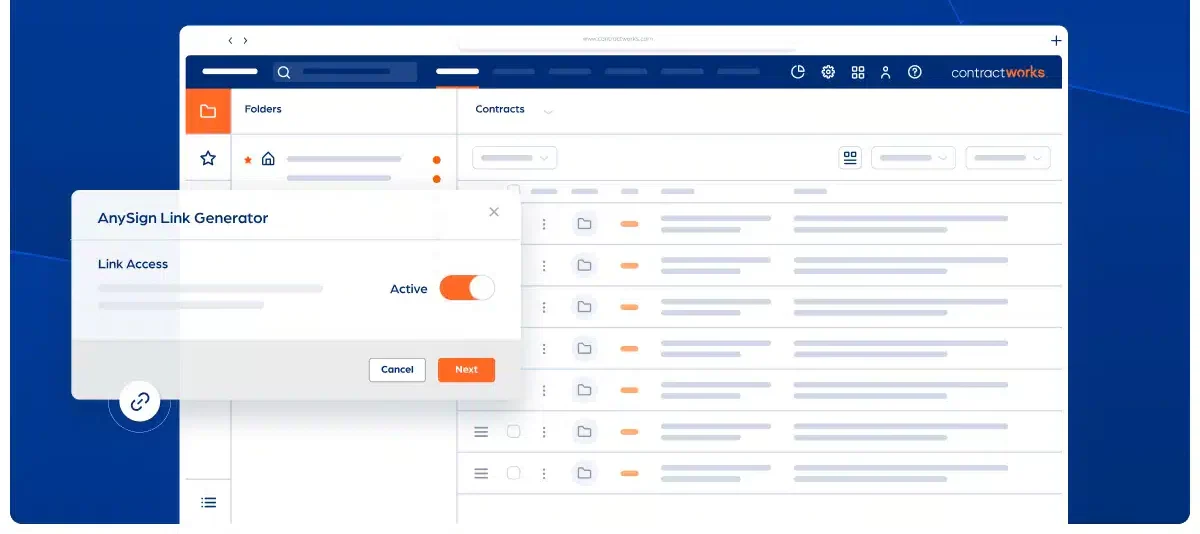
Task: Click the list icon at sidebar bottom
Action: tap(208, 502)
